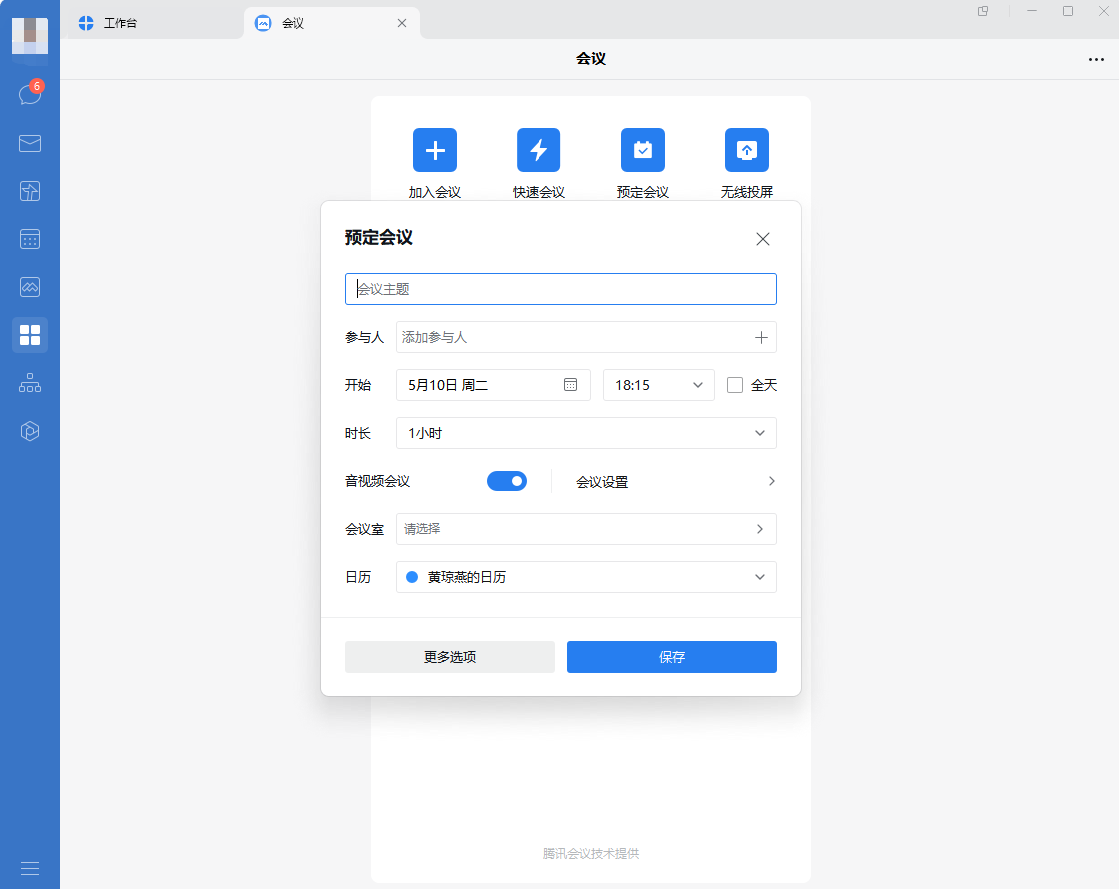This screenshot has width=1119, height=889.
Task: Open the calendar icon in sidebar
Action: point(30,239)
